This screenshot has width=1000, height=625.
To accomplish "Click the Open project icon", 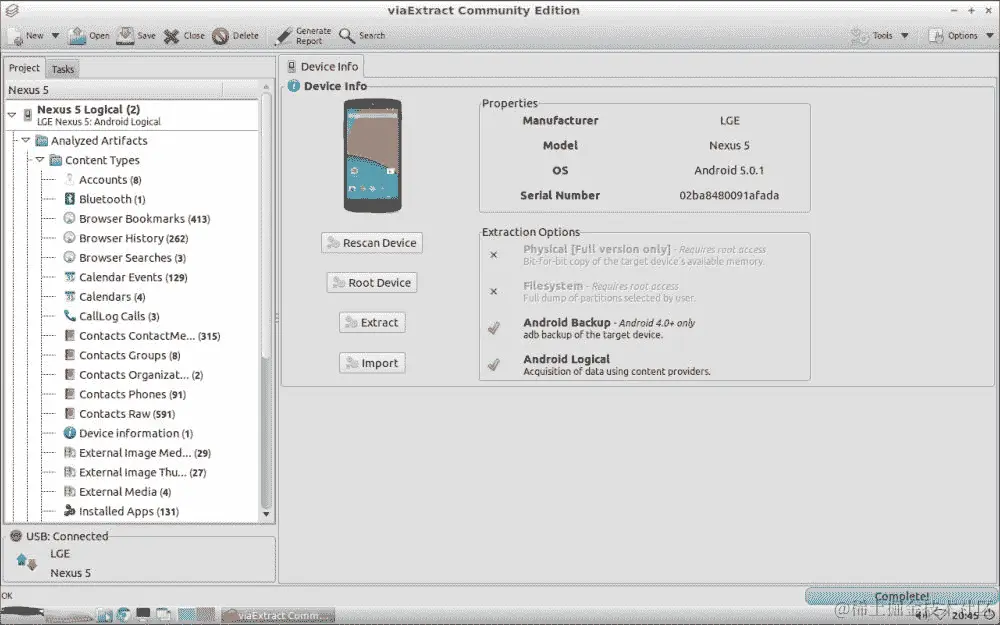I will pos(77,36).
